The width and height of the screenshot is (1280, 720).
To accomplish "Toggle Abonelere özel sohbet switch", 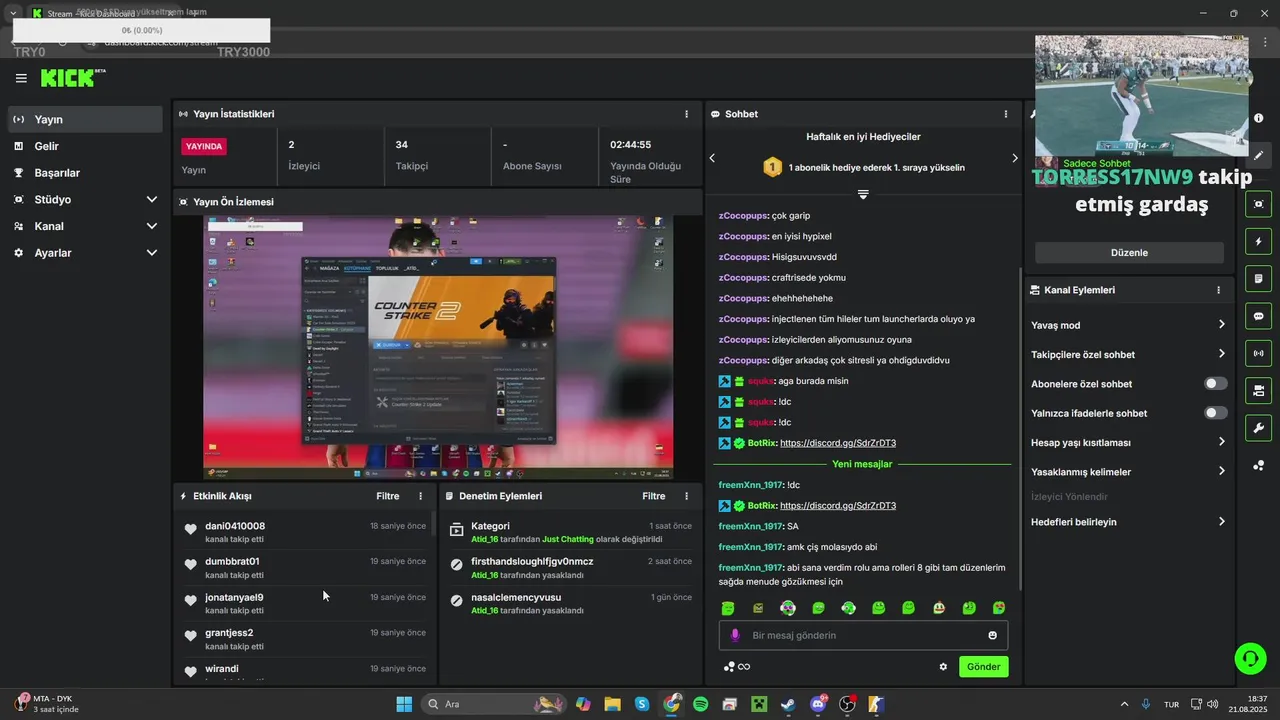I will pyautogui.click(x=1215, y=384).
